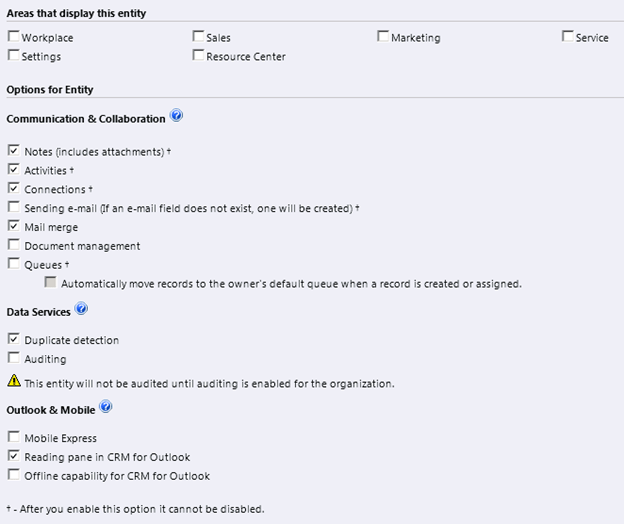Uncheck Duplicate detection
Image resolution: width=624 pixels, height=524 pixels.
coord(13,339)
